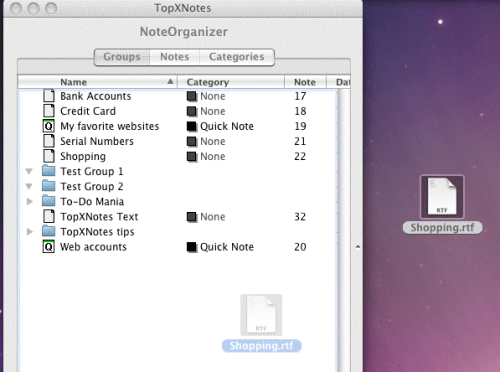The image size is (500, 372).
Task: Click the None category of Bank Accounts
Action: [x=213, y=96]
